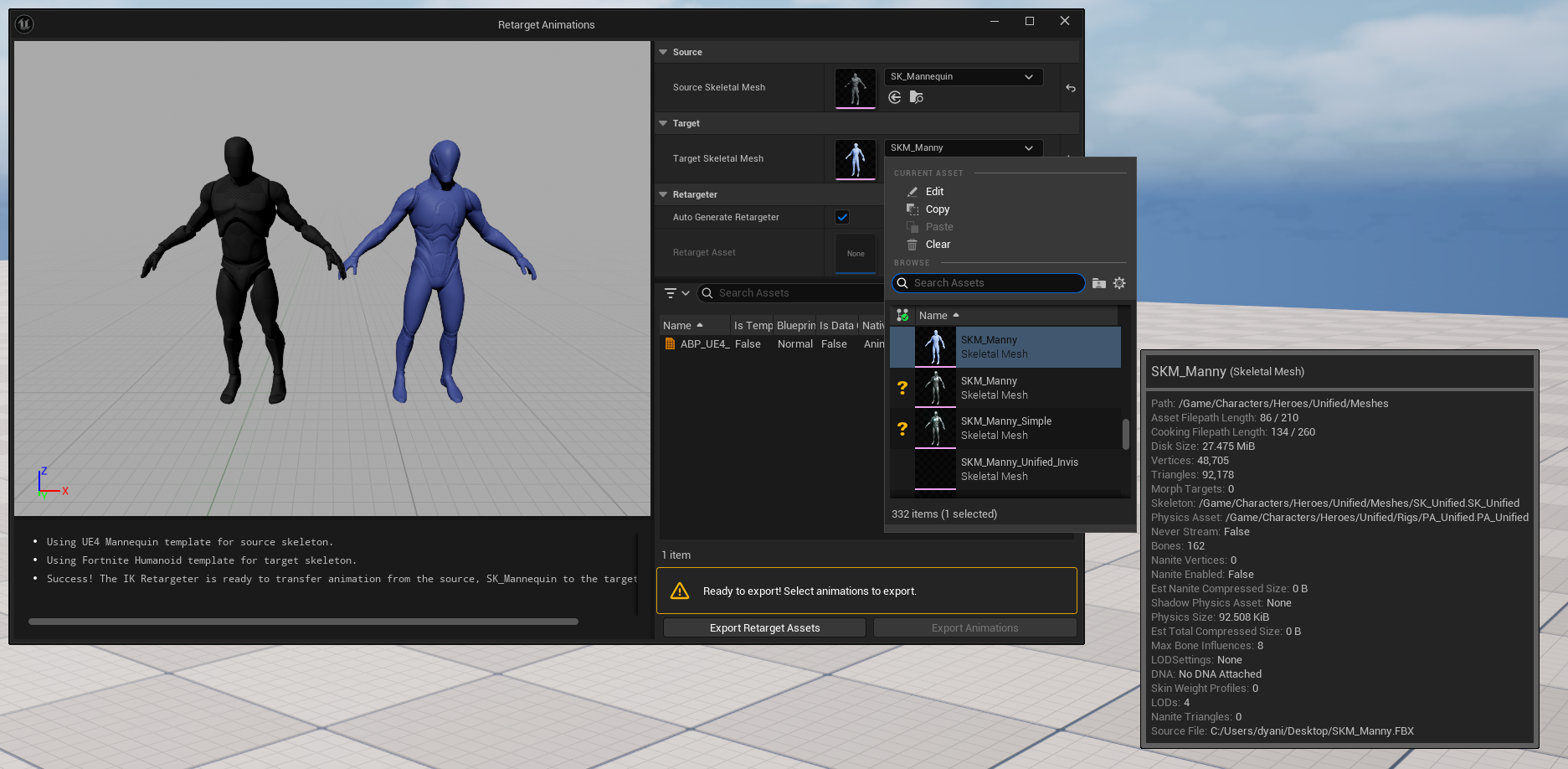Uncheck Auto Generate Retargeter checkbox

(842, 217)
